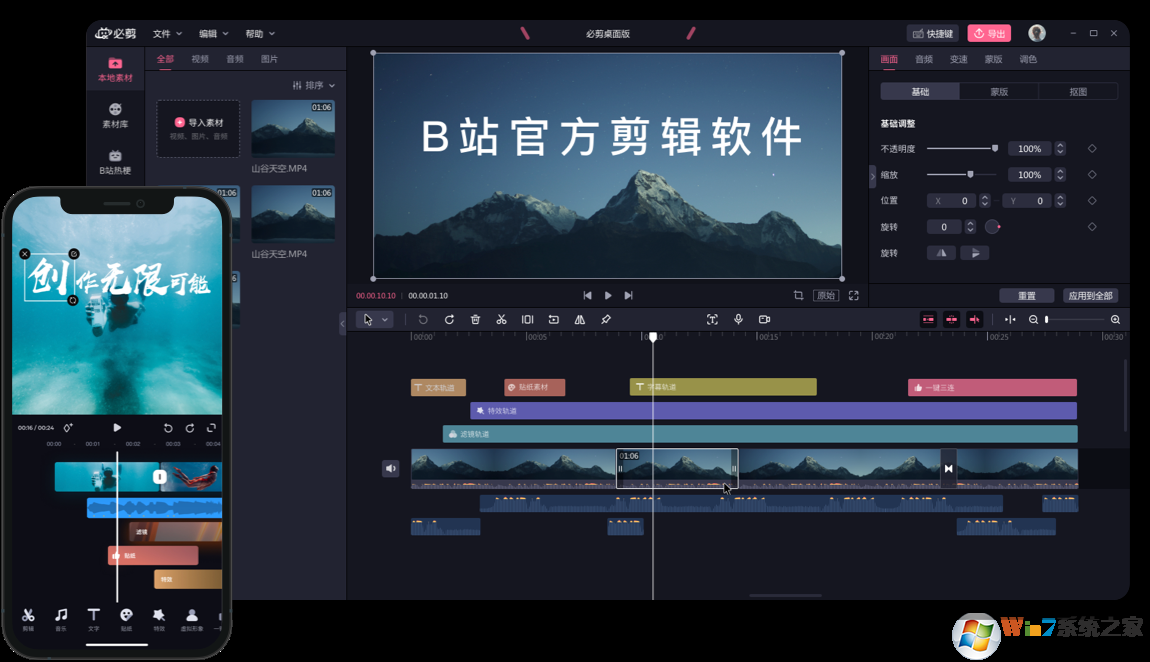1150x662 pixels.
Task: Toggle 位置 position keyframe diamond
Action: tap(1092, 201)
